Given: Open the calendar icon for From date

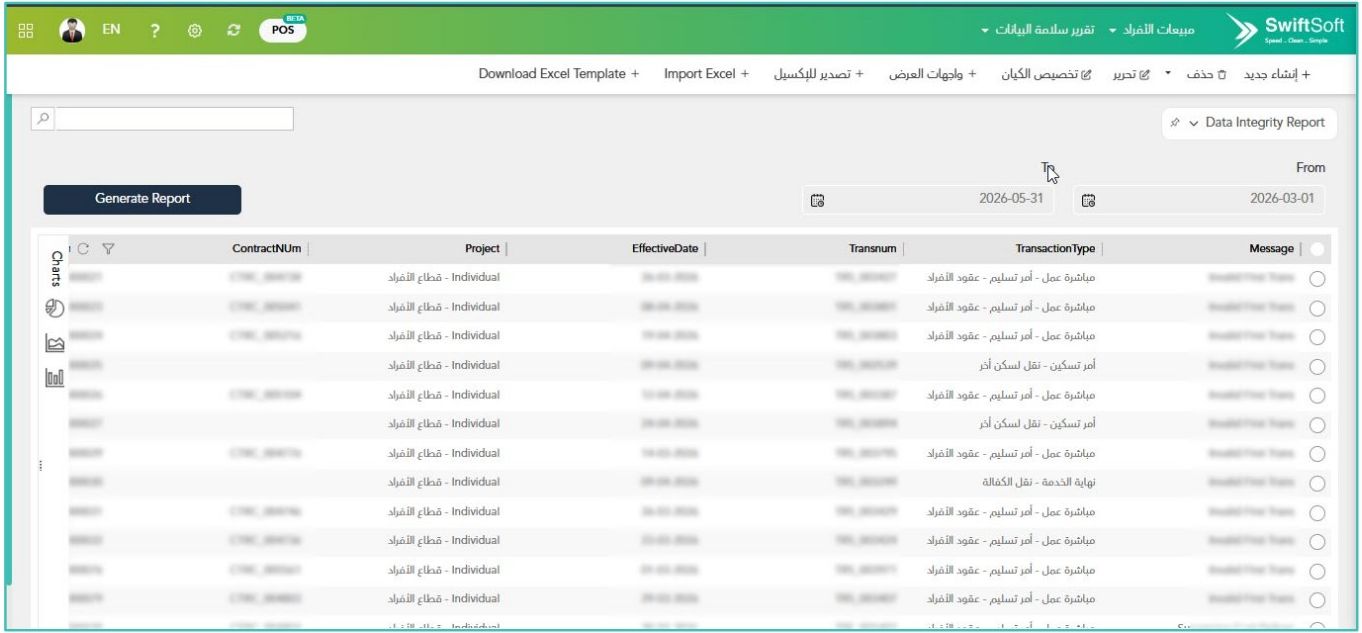Looking at the screenshot, I should tap(1089, 199).
